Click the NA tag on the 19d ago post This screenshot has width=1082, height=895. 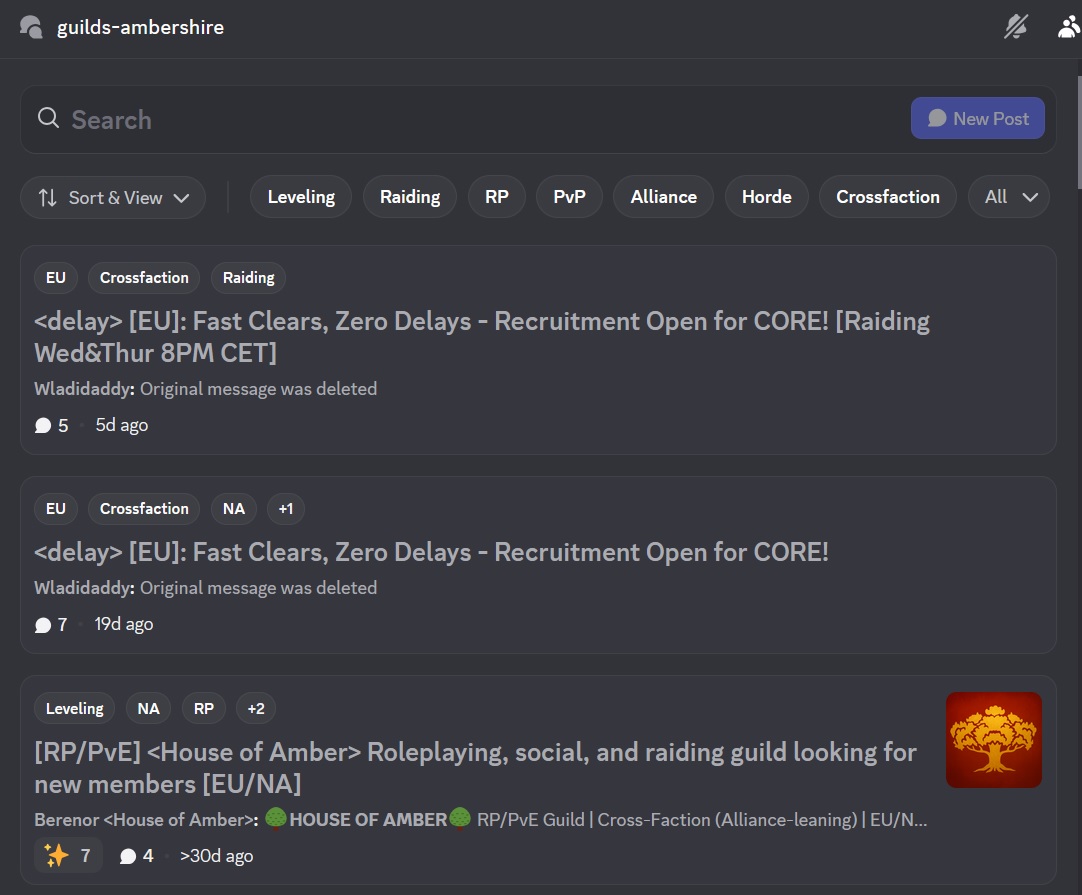coord(233,509)
